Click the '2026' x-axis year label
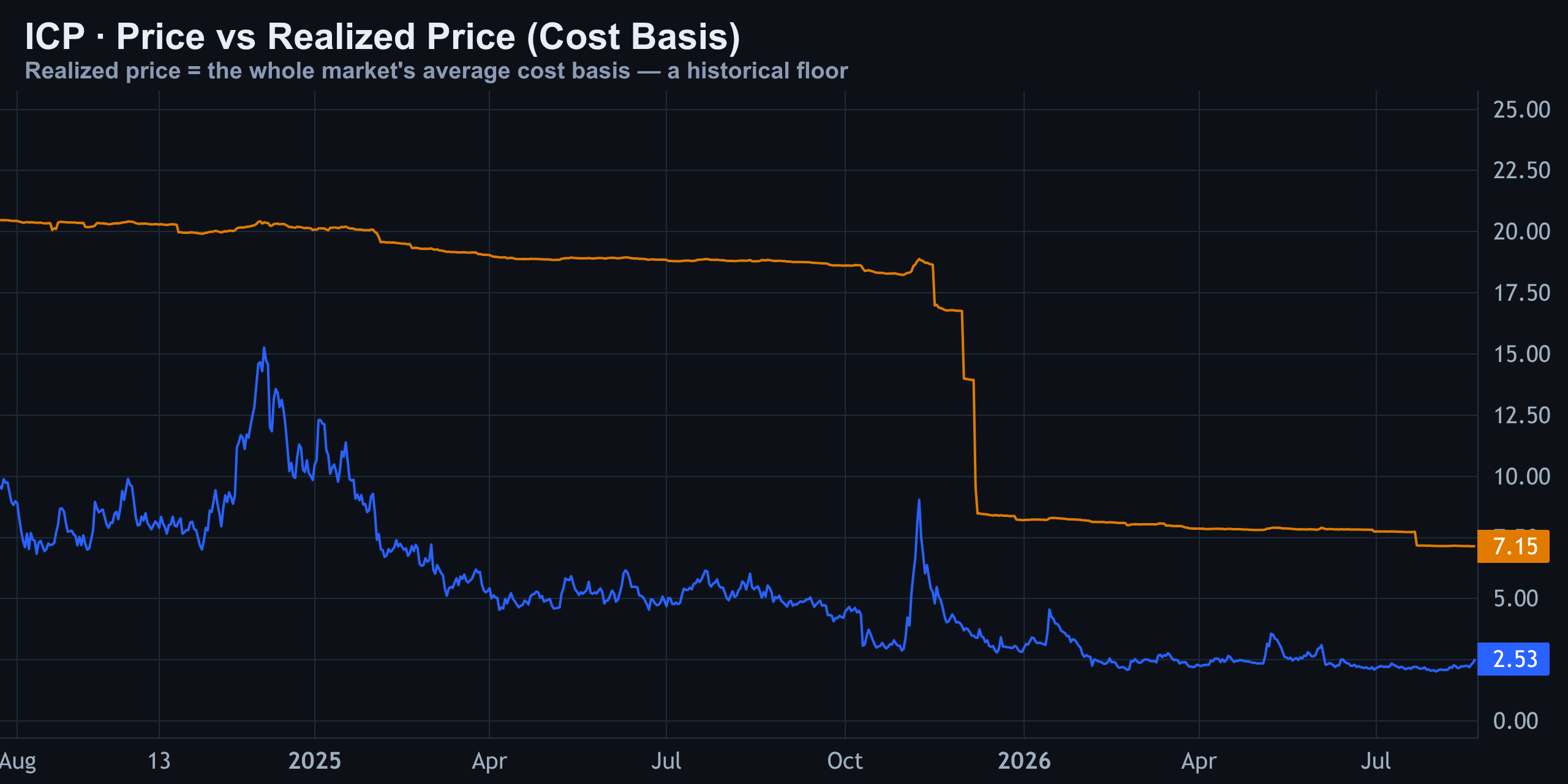The height and width of the screenshot is (784, 1568). [1024, 761]
